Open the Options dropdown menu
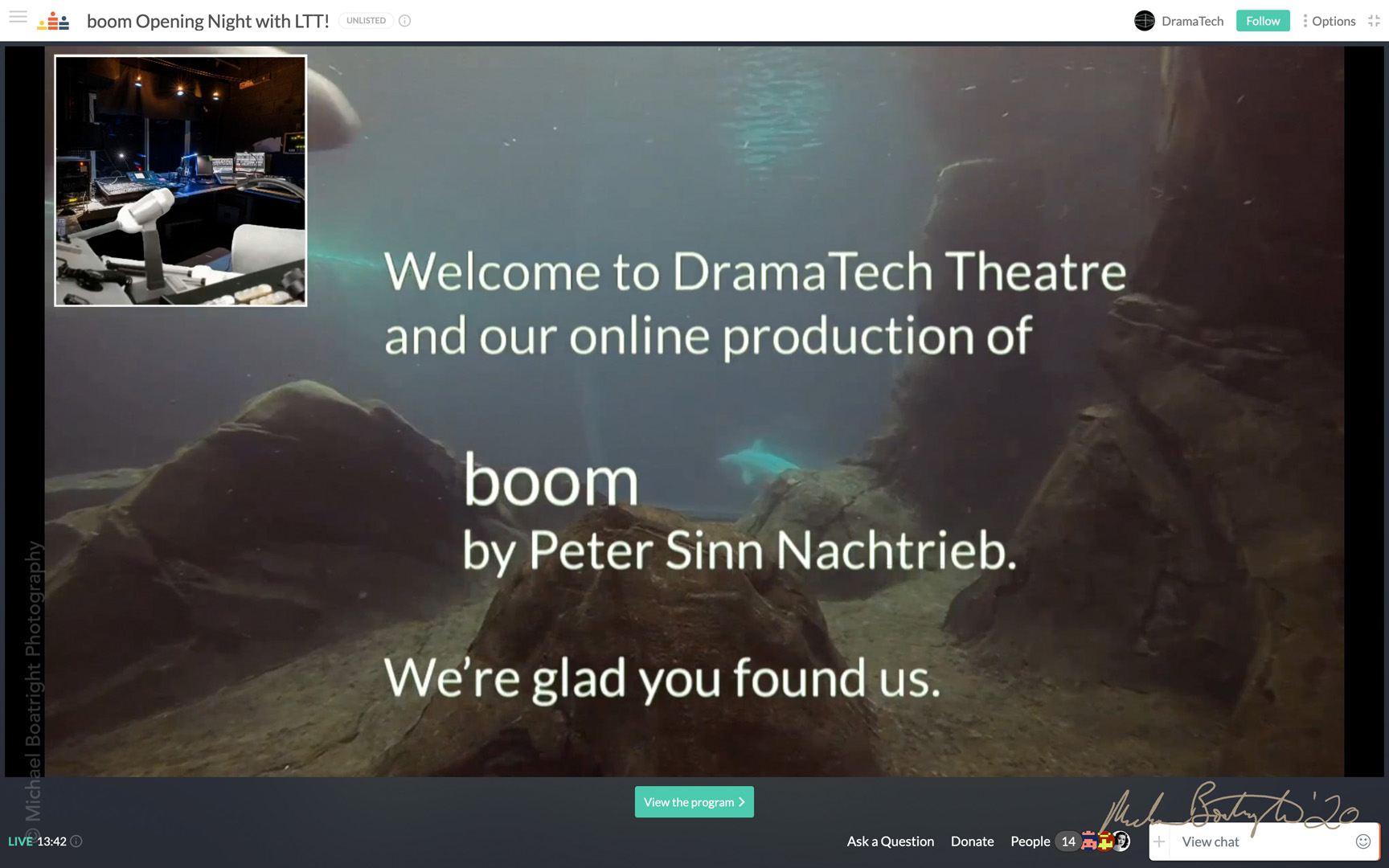The height and width of the screenshot is (868, 1389). (x=1329, y=21)
